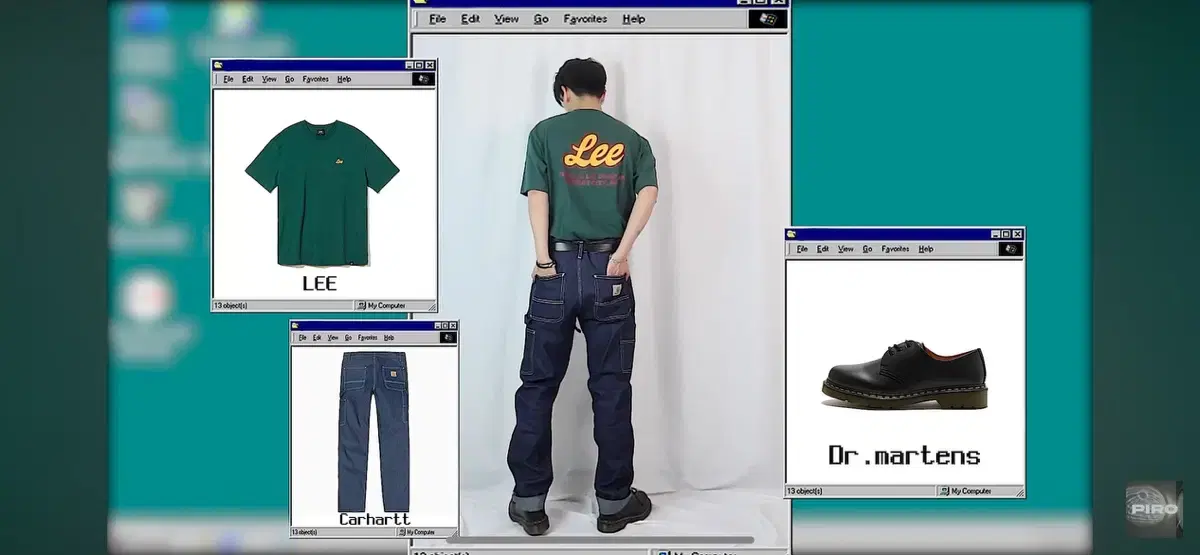Click folder icon in Dr.martens window title bar
Image resolution: width=1200 pixels, height=555 pixels.
792,234
